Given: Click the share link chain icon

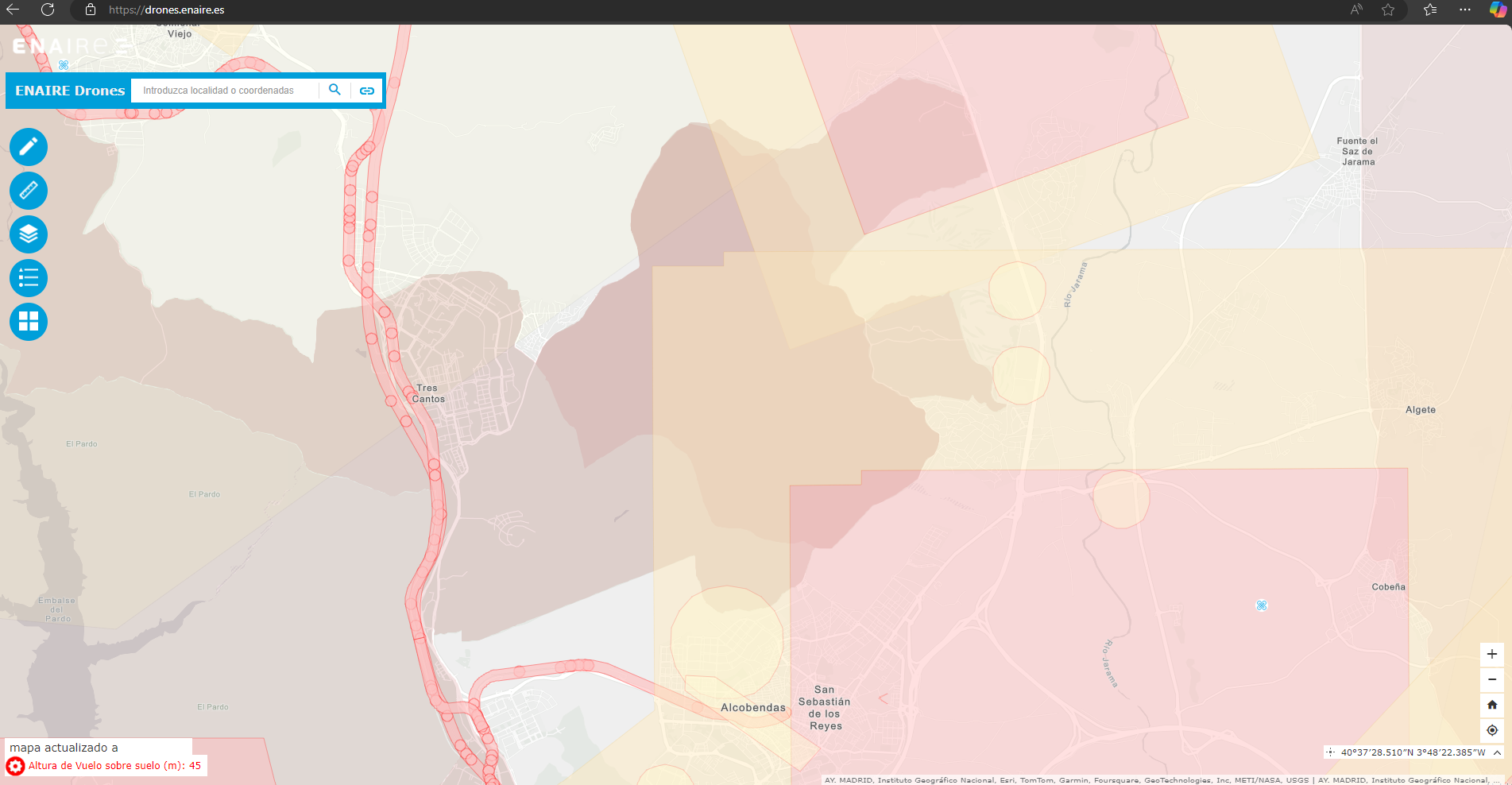Looking at the screenshot, I should [367, 91].
